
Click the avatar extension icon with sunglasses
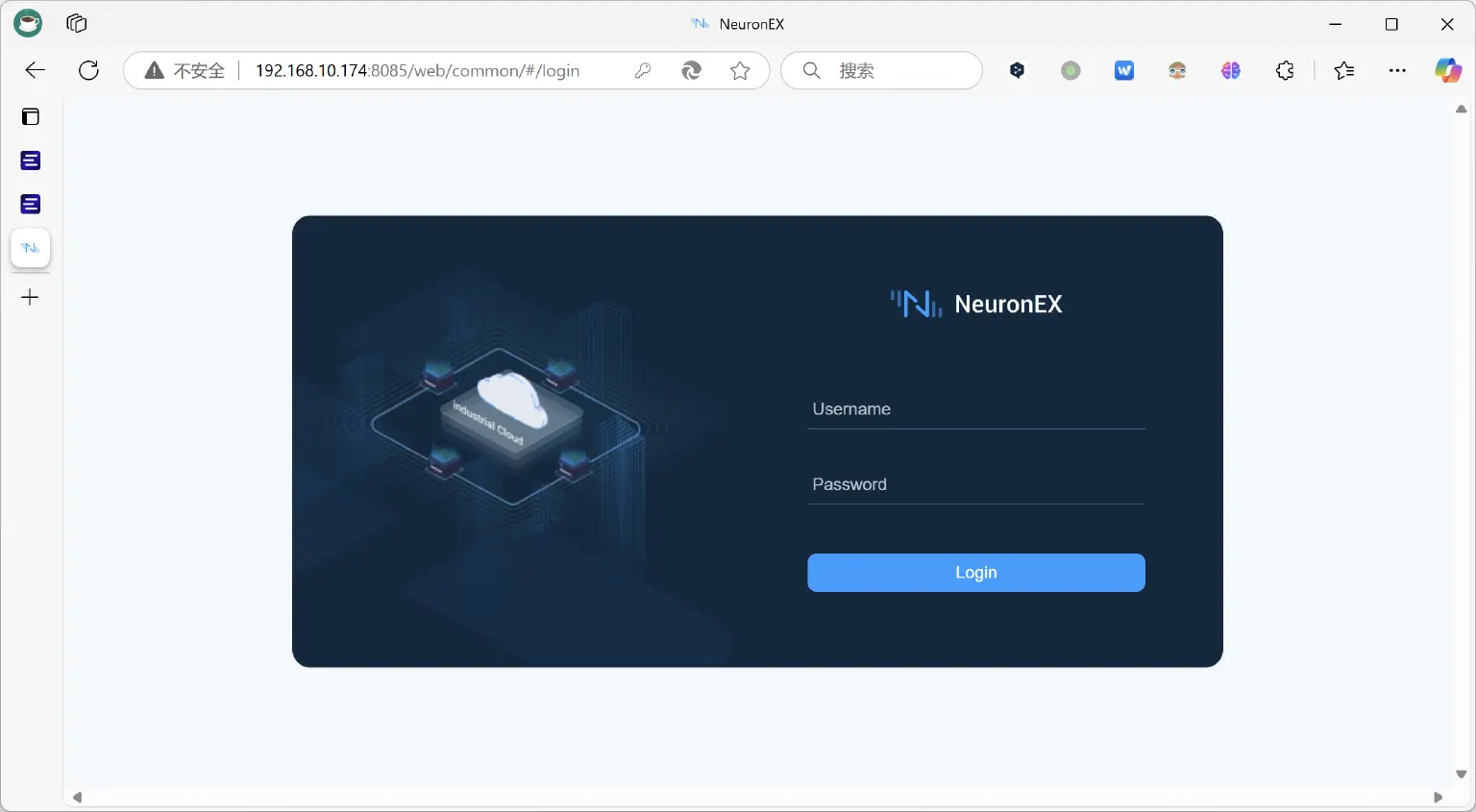click(x=1177, y=70)
